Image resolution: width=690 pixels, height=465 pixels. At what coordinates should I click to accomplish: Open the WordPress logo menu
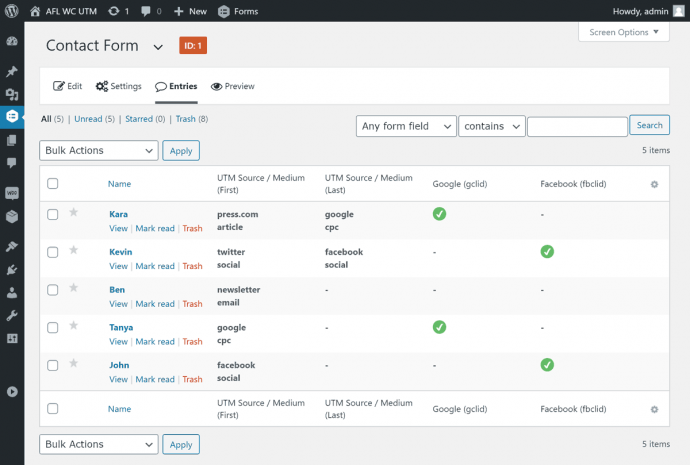point(12,11)
